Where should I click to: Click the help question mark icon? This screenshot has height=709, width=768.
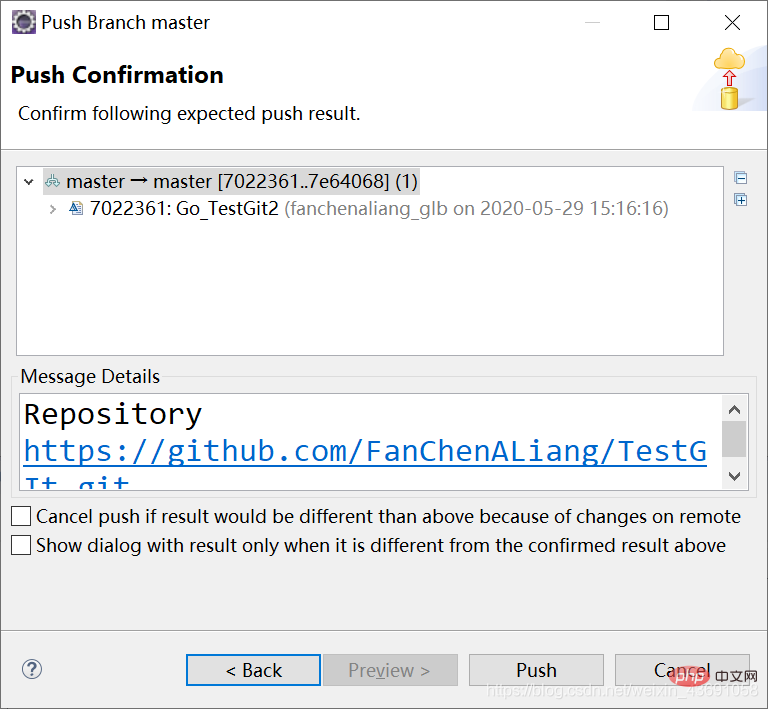click(x=32, y=669)
